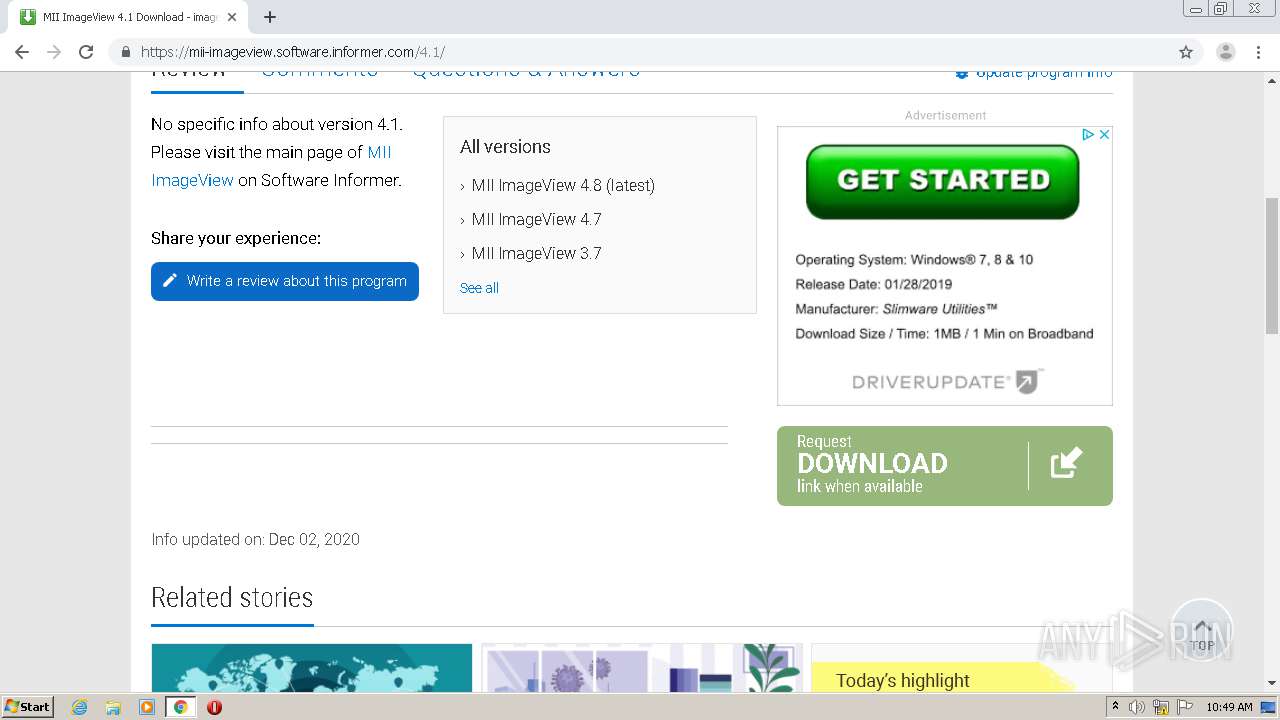Reload the current page

(x=86, y=52)
